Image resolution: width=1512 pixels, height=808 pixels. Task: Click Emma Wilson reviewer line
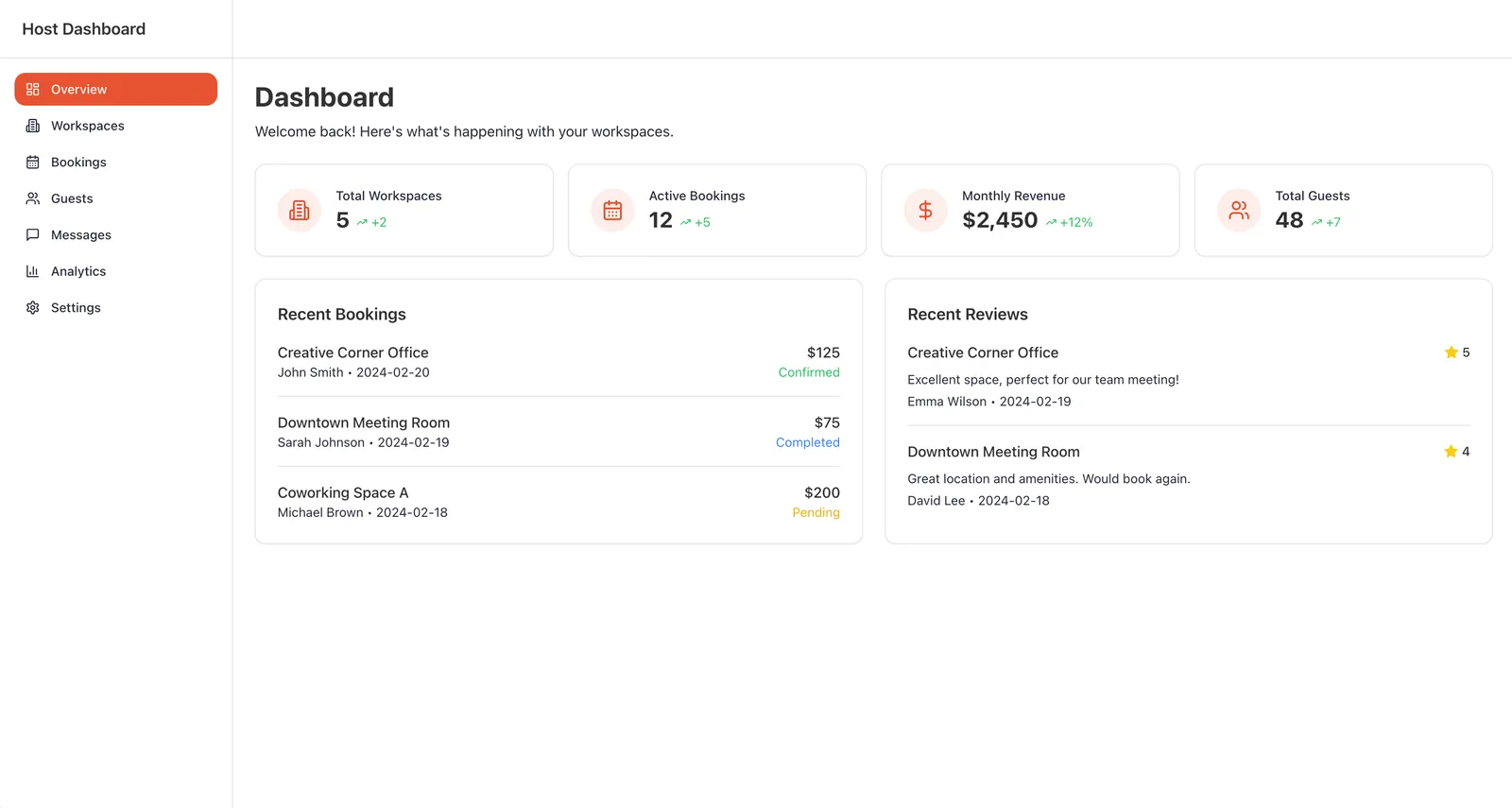point(989,402)
